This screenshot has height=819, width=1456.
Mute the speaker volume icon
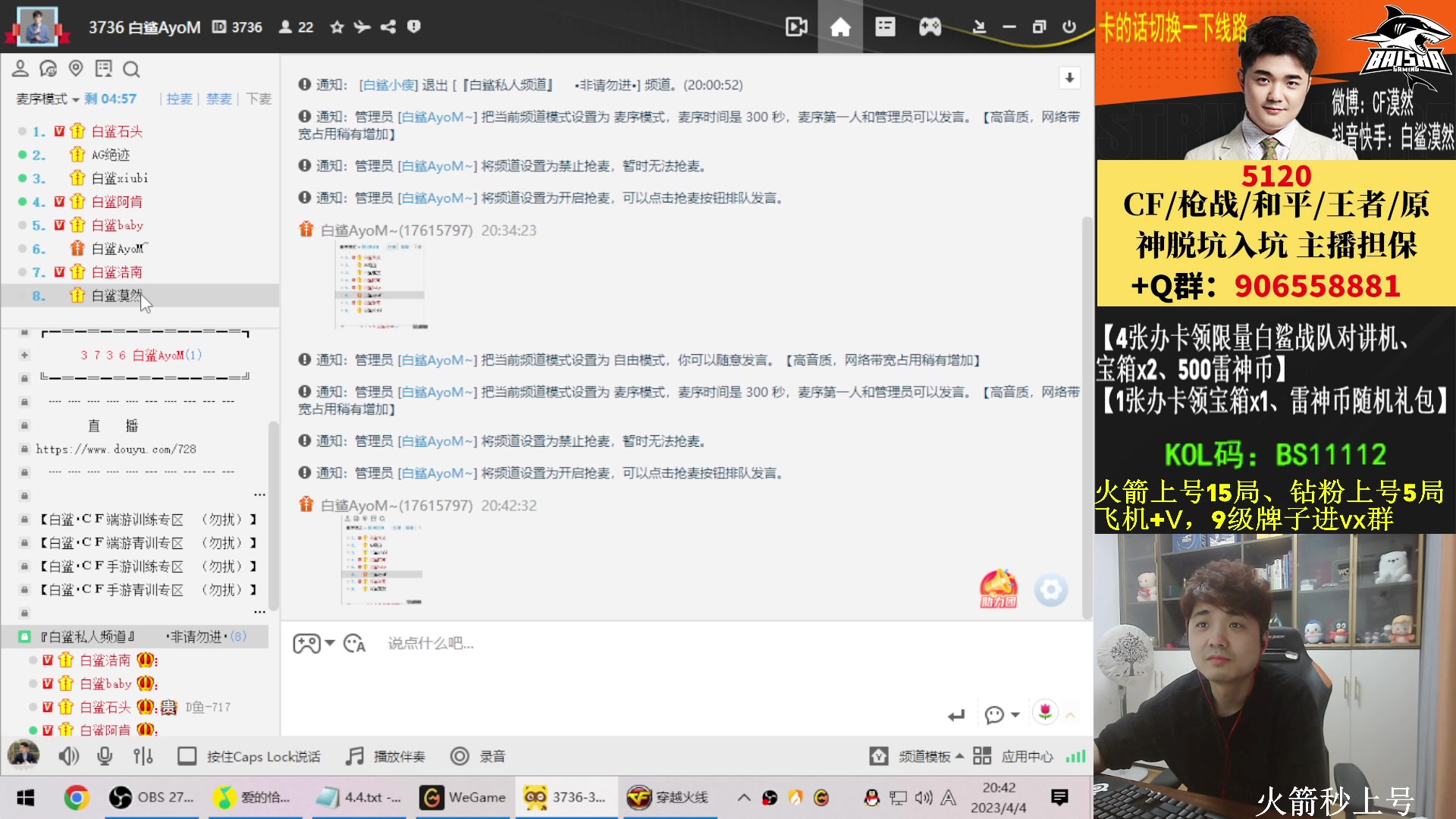pos(69,756)
